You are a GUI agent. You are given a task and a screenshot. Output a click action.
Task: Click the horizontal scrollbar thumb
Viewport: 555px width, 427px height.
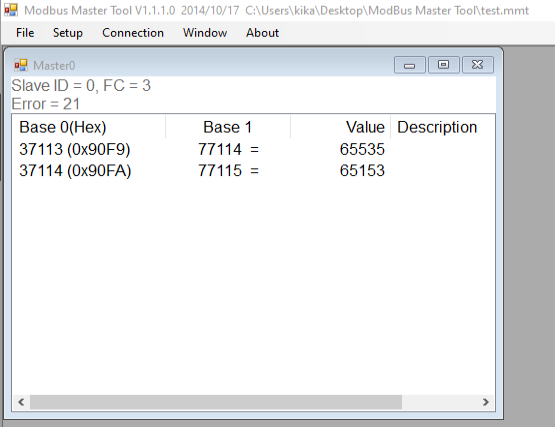(216, 402)
